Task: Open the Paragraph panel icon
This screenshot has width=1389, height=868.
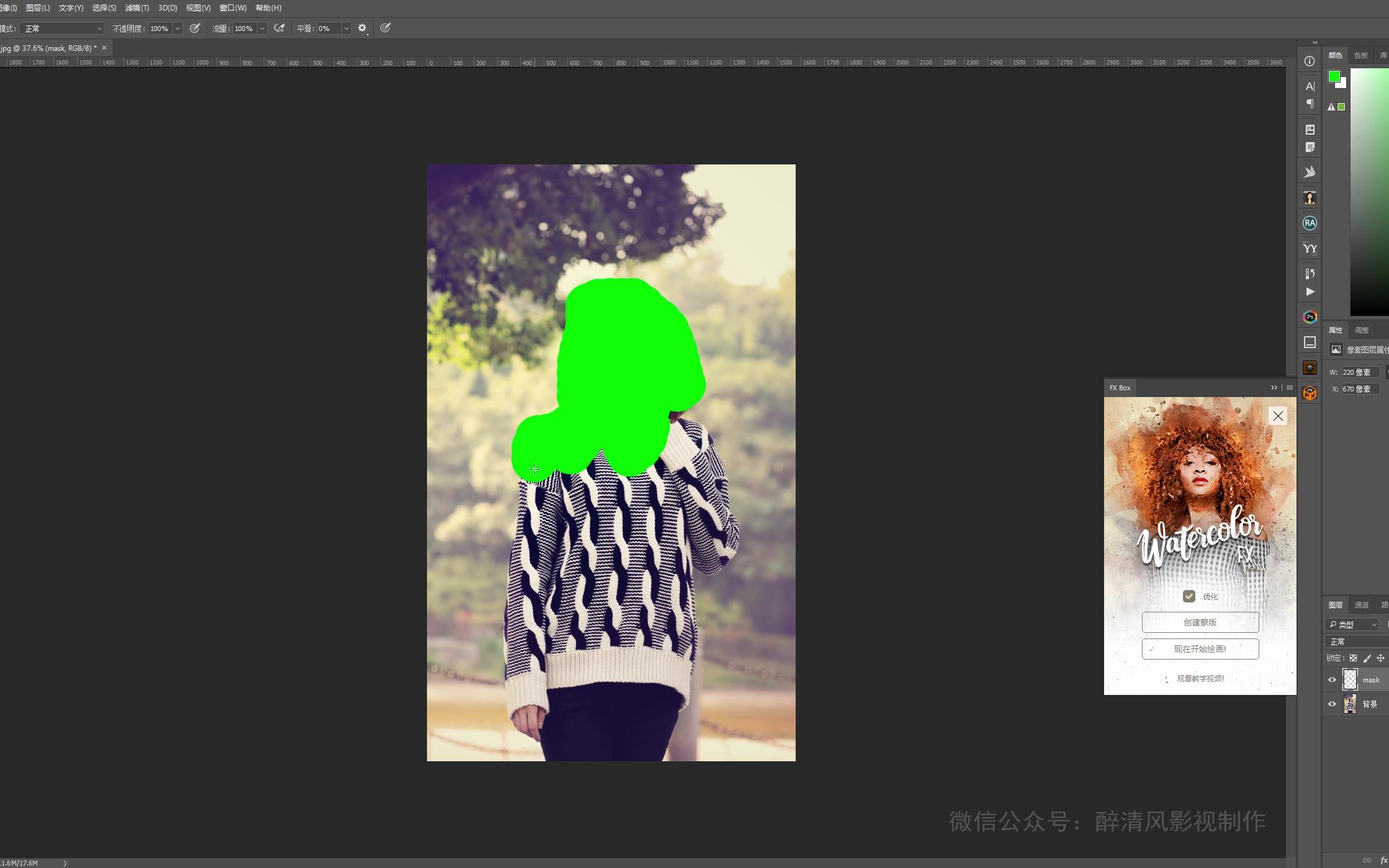Action: coord(1310,104)
